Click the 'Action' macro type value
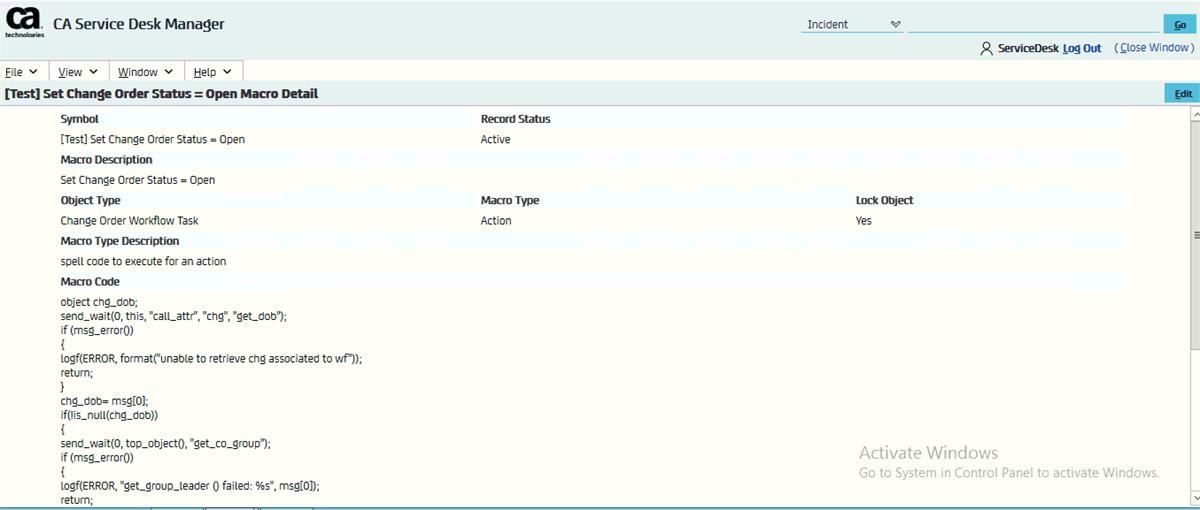The width and height of the screenshot is (1200, 510). [x=496, y=221]
